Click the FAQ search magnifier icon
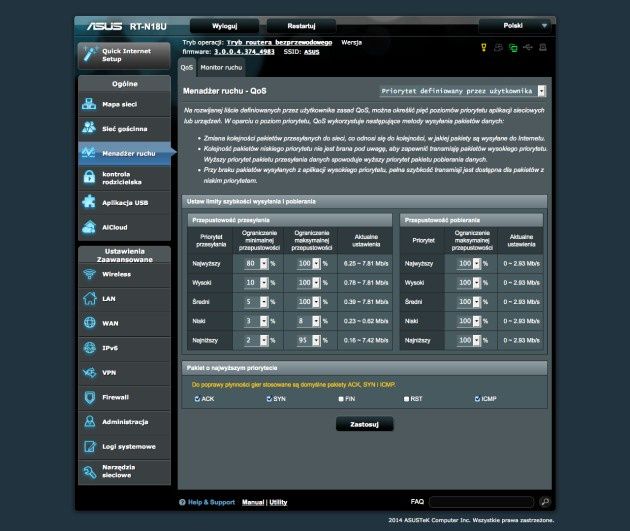Screen dimensions: 630x531 (x=545, y=502)
